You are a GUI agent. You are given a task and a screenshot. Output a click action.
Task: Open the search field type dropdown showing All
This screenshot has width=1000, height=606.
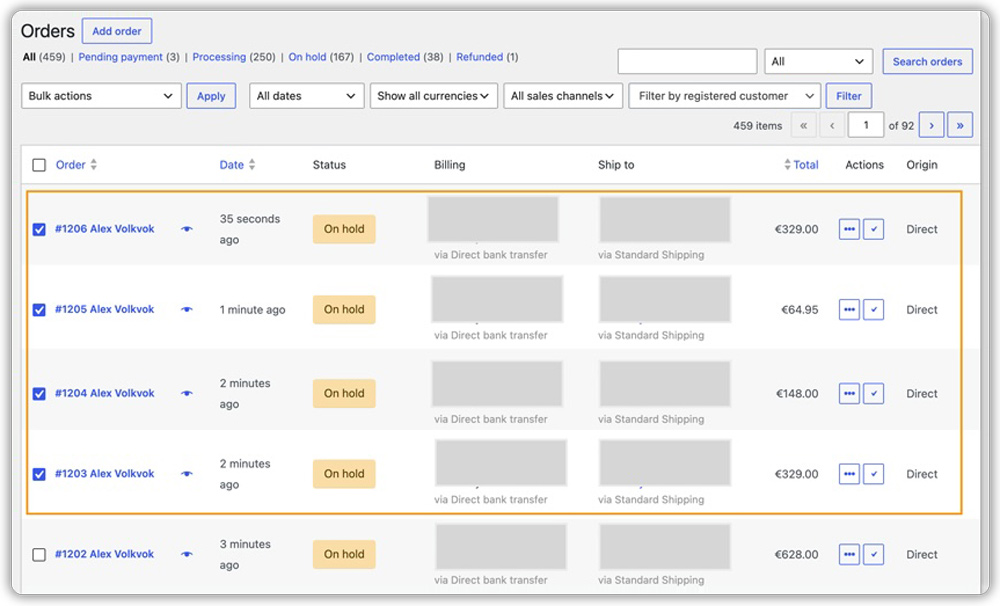click(x=818, y=61)
